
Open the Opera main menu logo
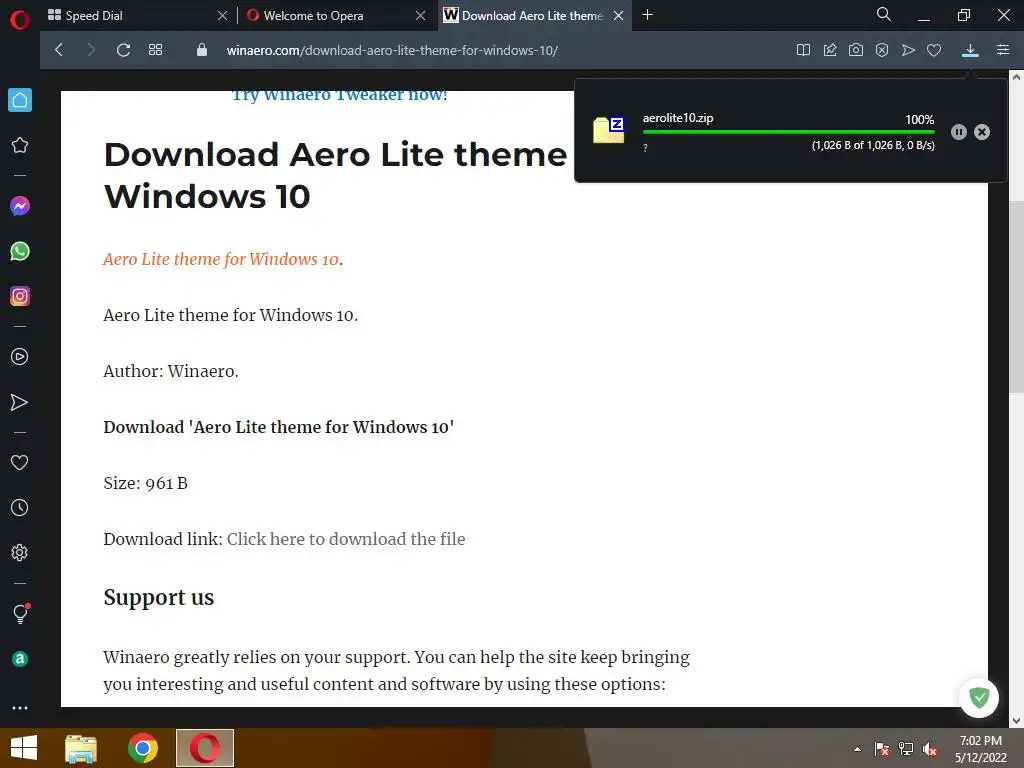click(20, 20)
